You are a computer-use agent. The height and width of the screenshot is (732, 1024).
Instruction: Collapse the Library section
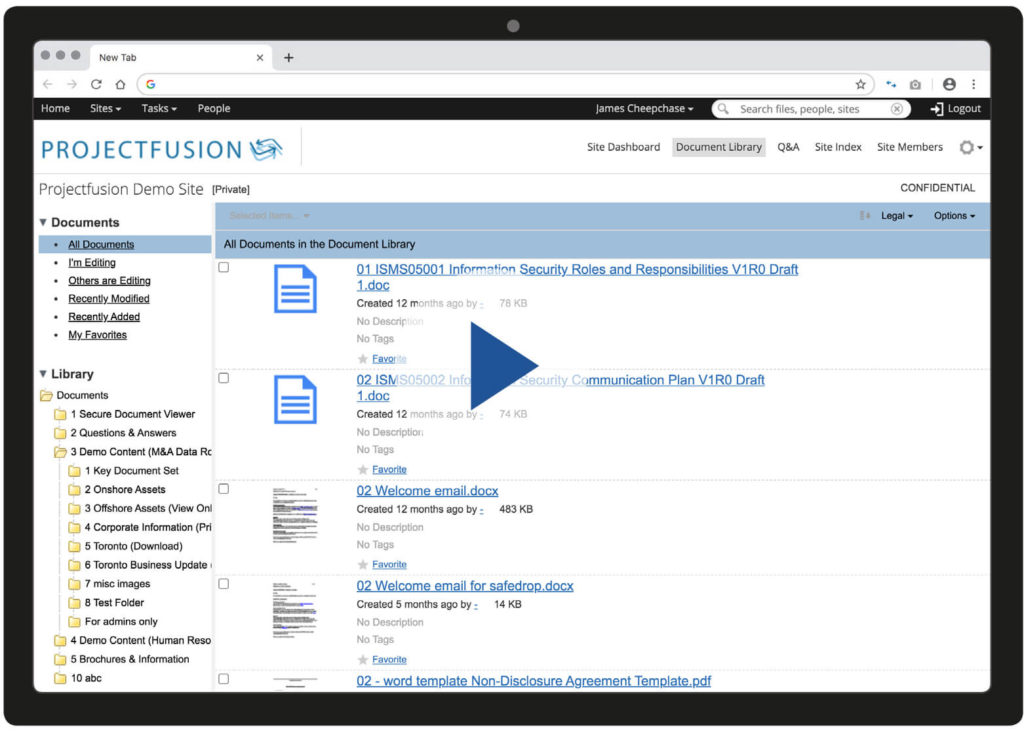(43, 374)
